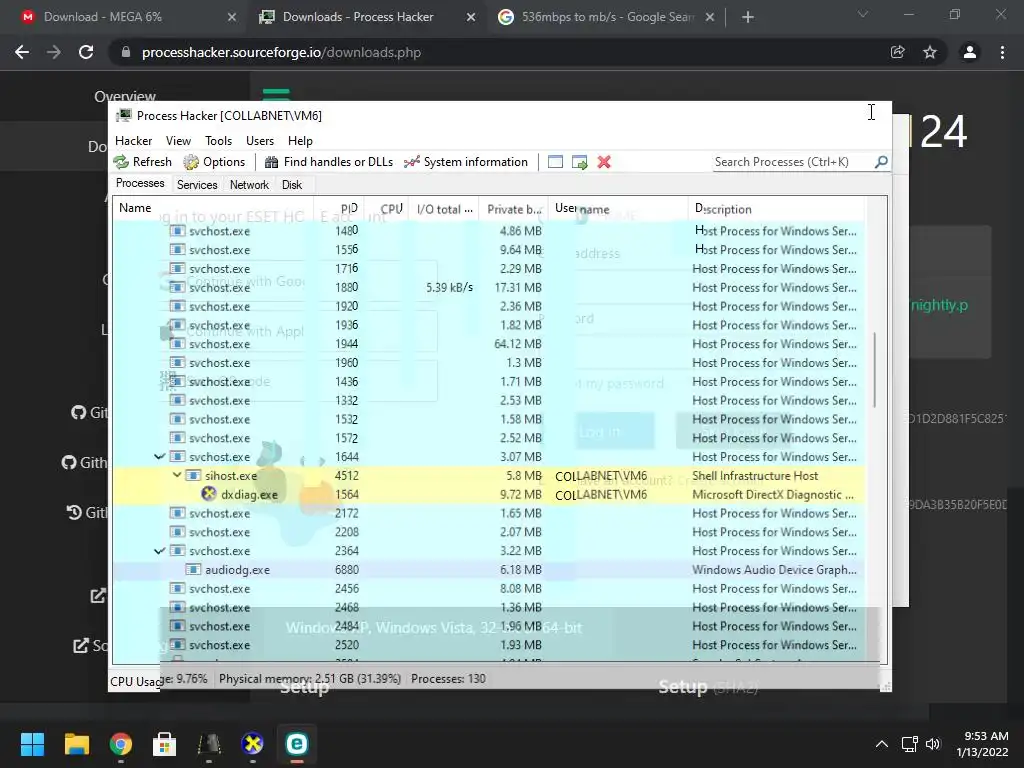Open the View menu
1024x768 pixels.
(178, 140)
